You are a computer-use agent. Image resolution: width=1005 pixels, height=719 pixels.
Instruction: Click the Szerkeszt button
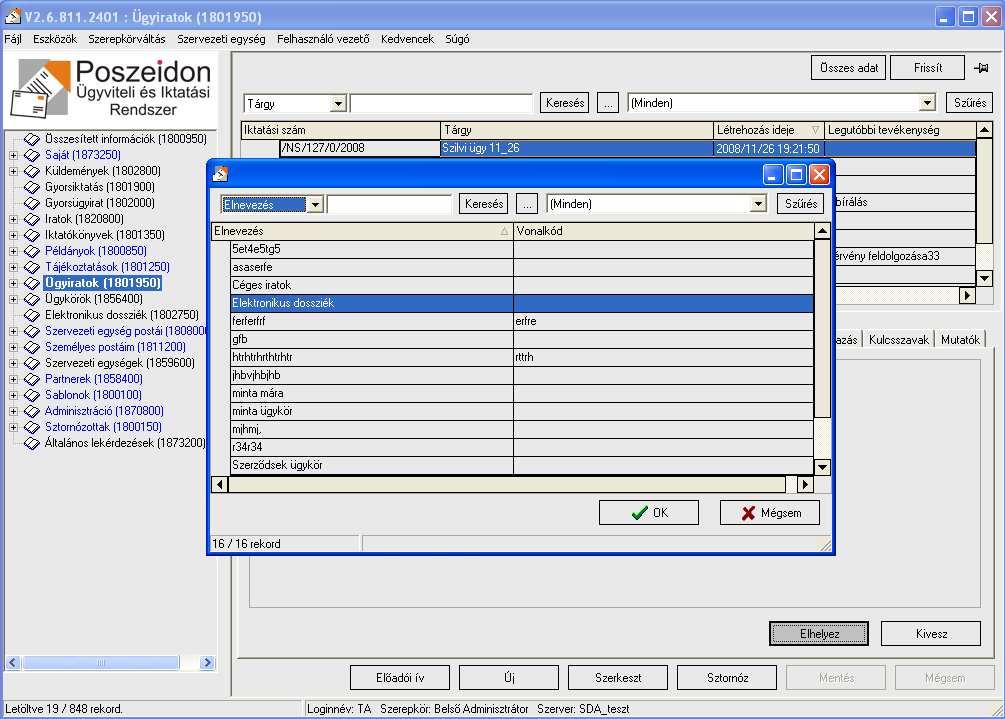(618, 677)
